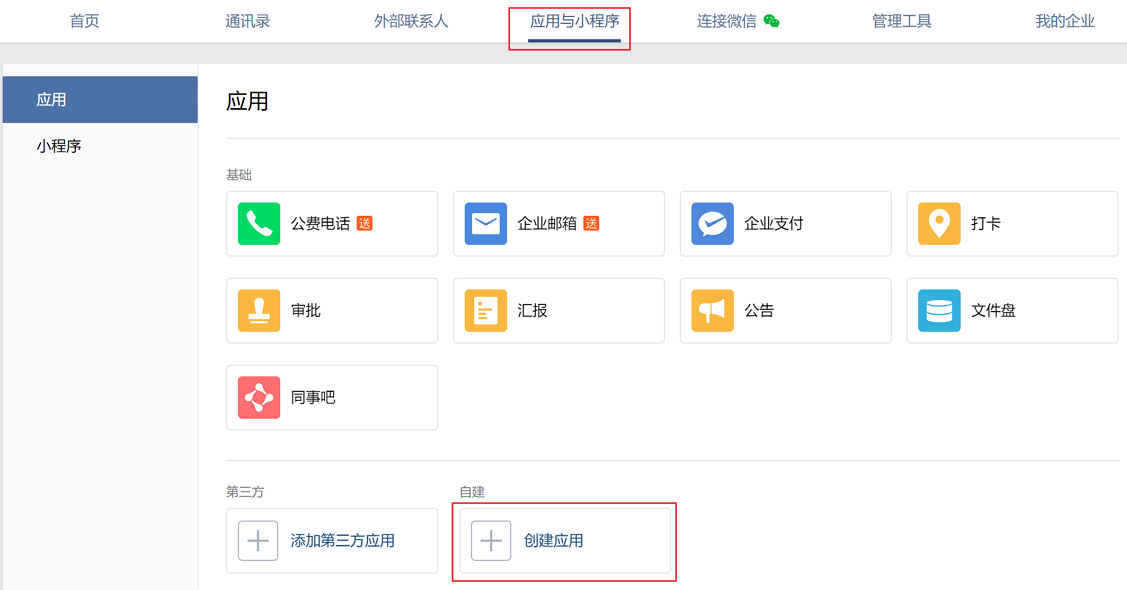Click the plus icon for 添加第三方应用
The height and width of the screenshot is (590, 1127).
(258, 540)
